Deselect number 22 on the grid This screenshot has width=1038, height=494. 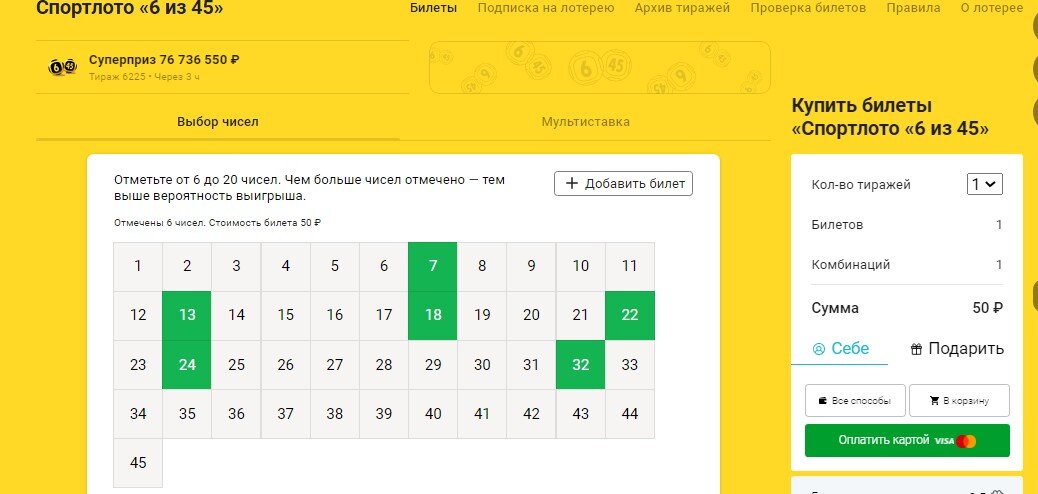[x=630, y=315]
